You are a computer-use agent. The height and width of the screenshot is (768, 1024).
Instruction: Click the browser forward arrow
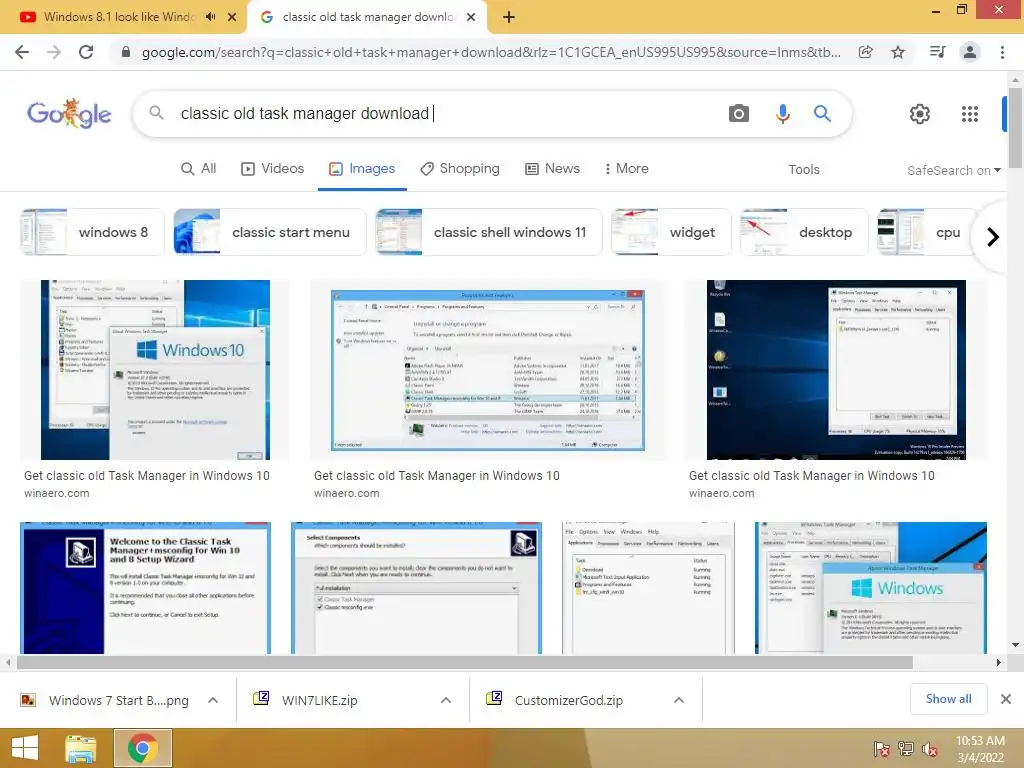tap(54, 52)
